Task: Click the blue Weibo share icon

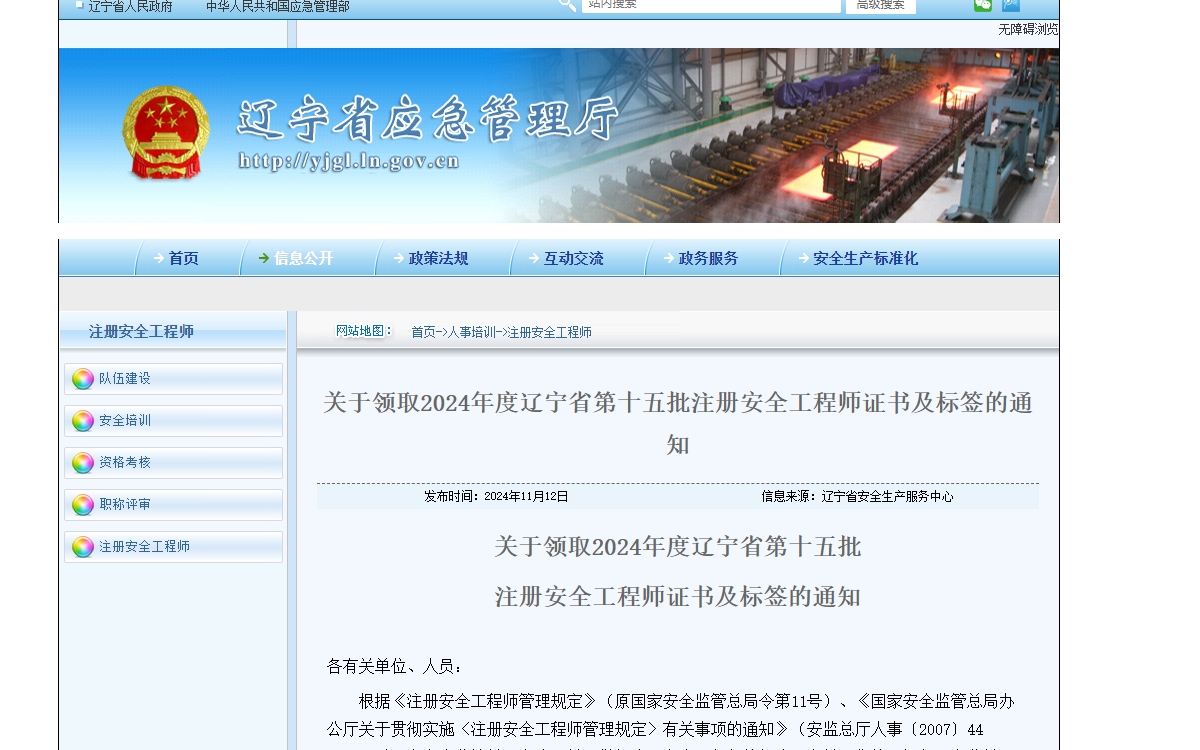Action: (1011, 5)
